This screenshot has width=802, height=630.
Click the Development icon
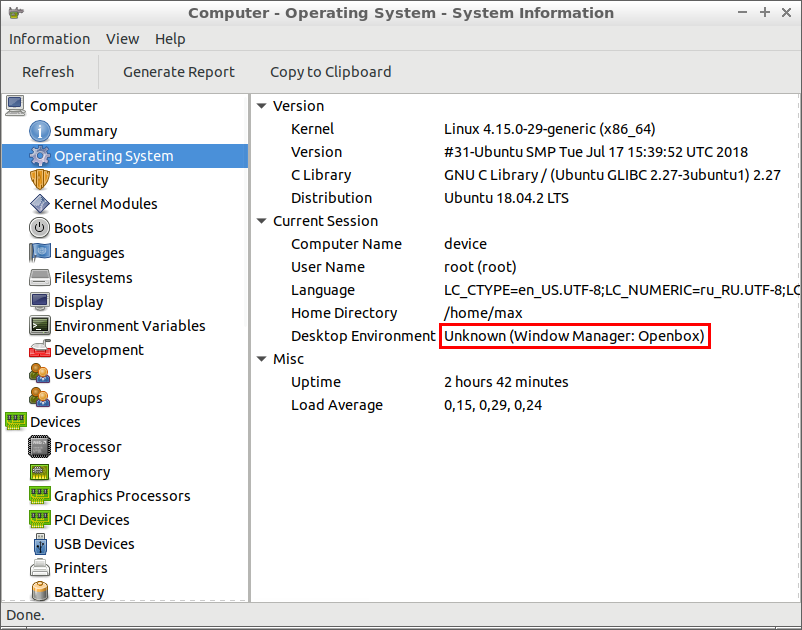click(39, 349)
